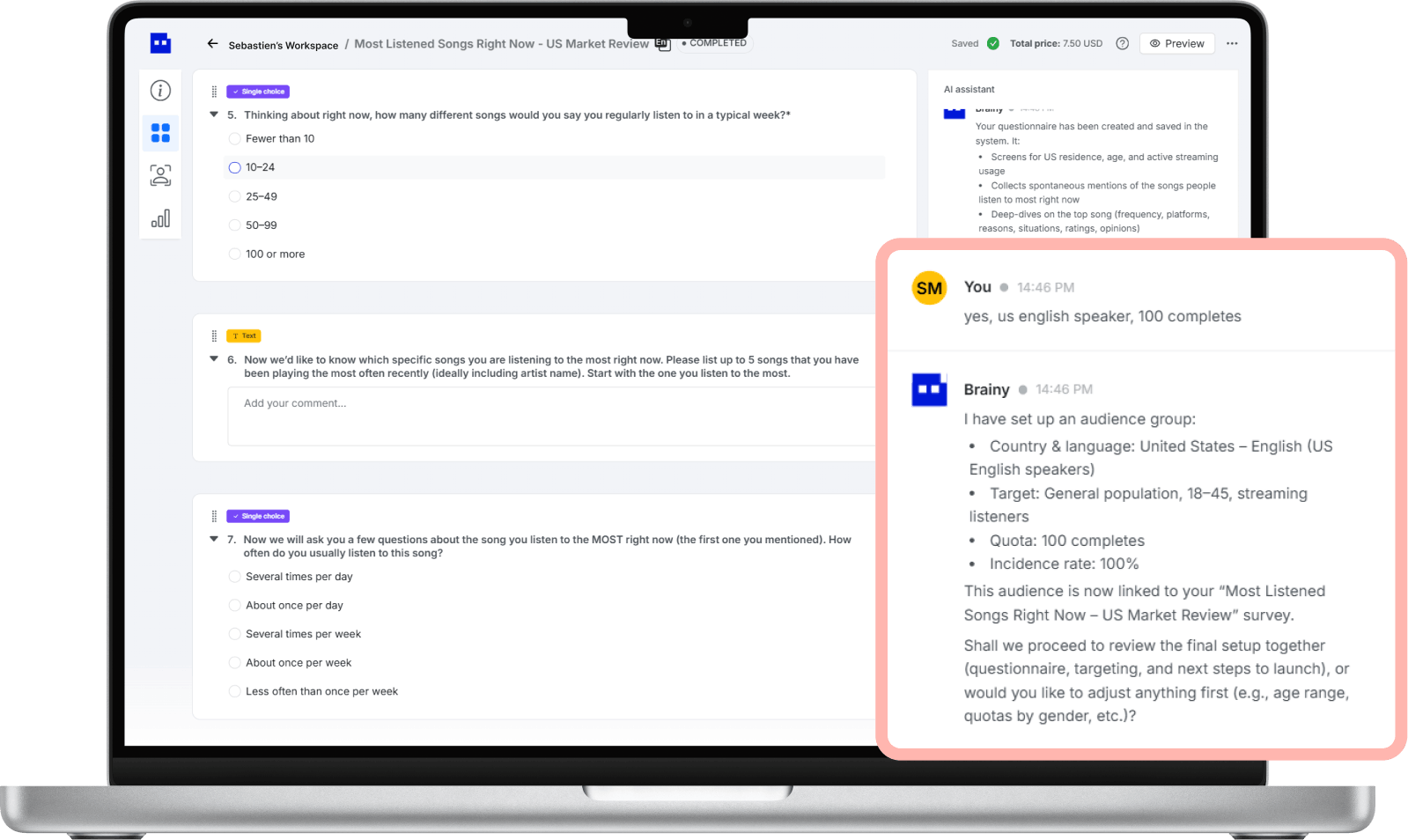1408x840 pixels.
Task: Click the language icon beside survey title
Action: pos(663,44)
